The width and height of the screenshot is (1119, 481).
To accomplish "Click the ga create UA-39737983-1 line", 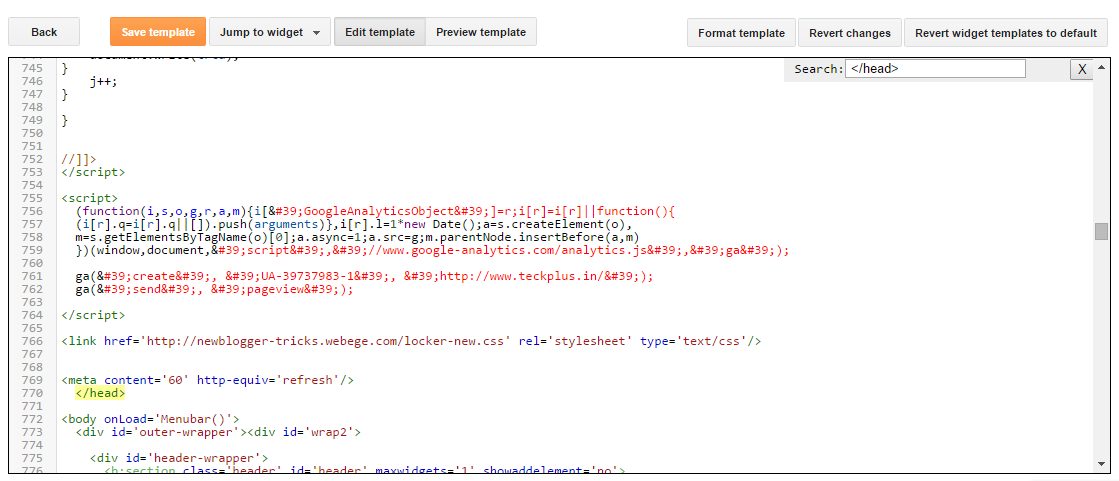I will [x=364, y=276].
